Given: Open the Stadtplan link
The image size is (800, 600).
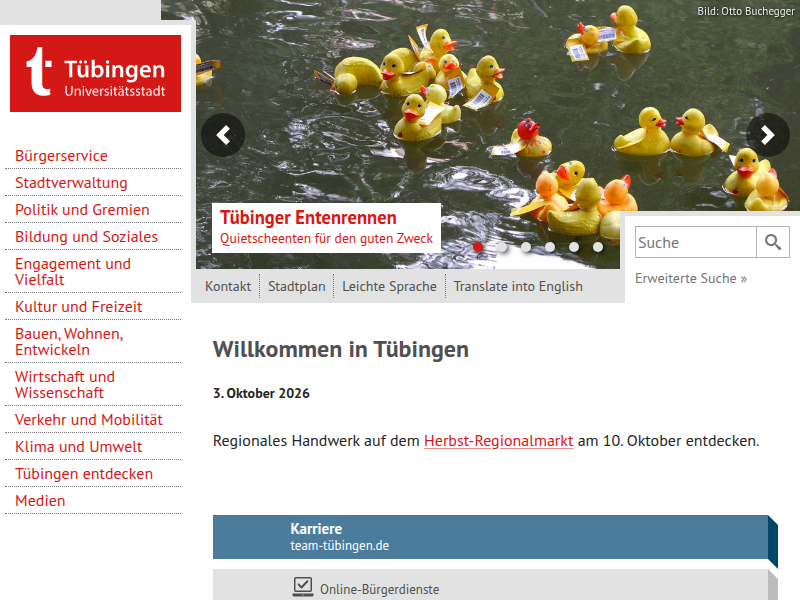Looking at the screenshot, I should 297,286.
